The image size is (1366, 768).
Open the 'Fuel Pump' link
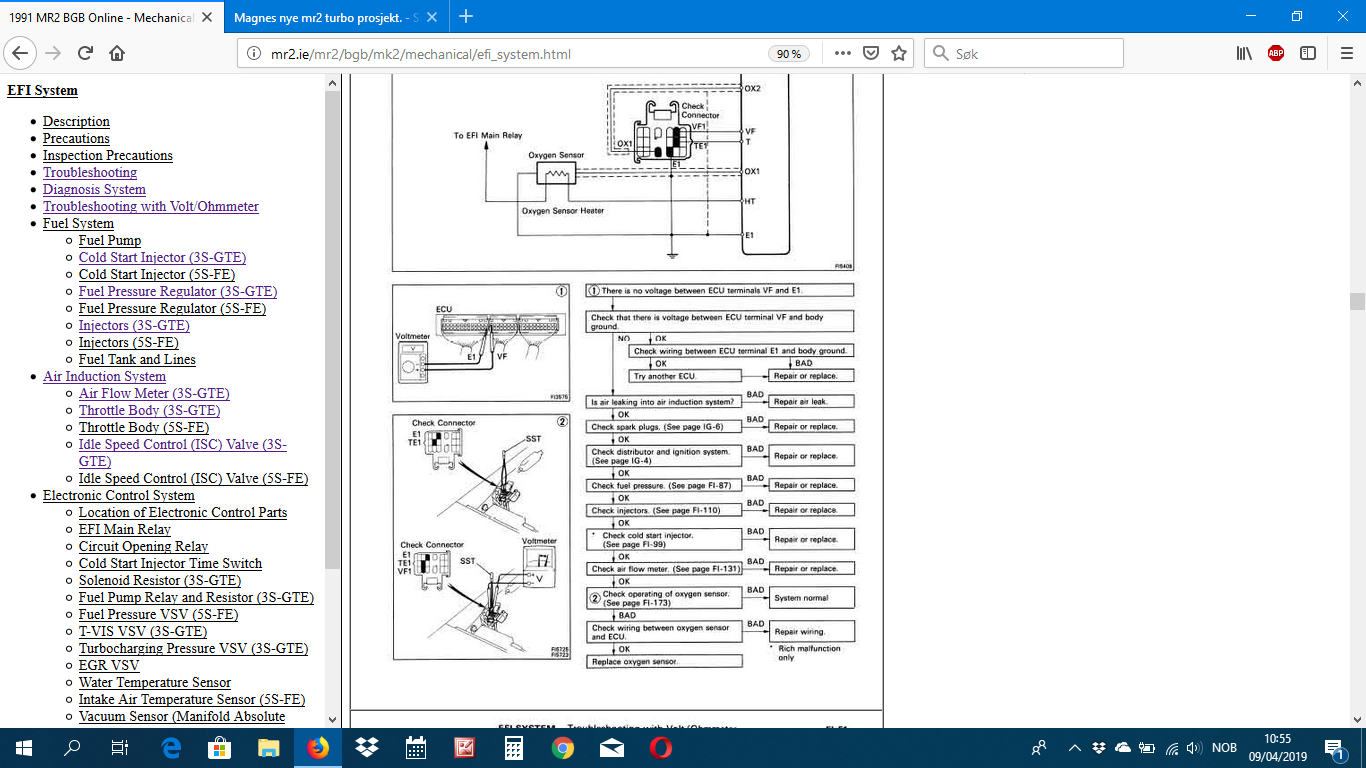point(109,240)
